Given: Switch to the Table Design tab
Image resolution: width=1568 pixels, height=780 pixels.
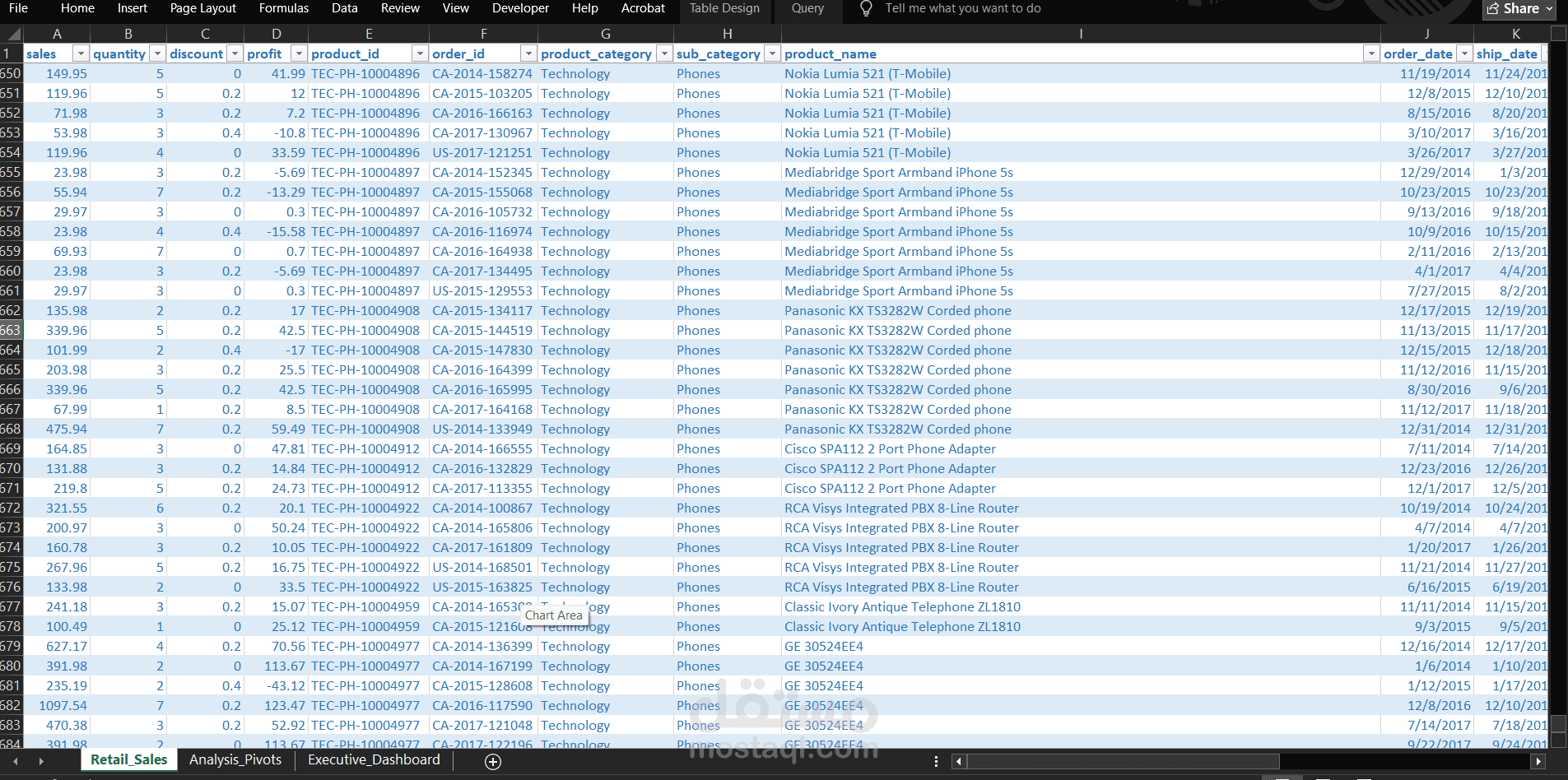Looking at the screenshot, I should pos(724,8).
